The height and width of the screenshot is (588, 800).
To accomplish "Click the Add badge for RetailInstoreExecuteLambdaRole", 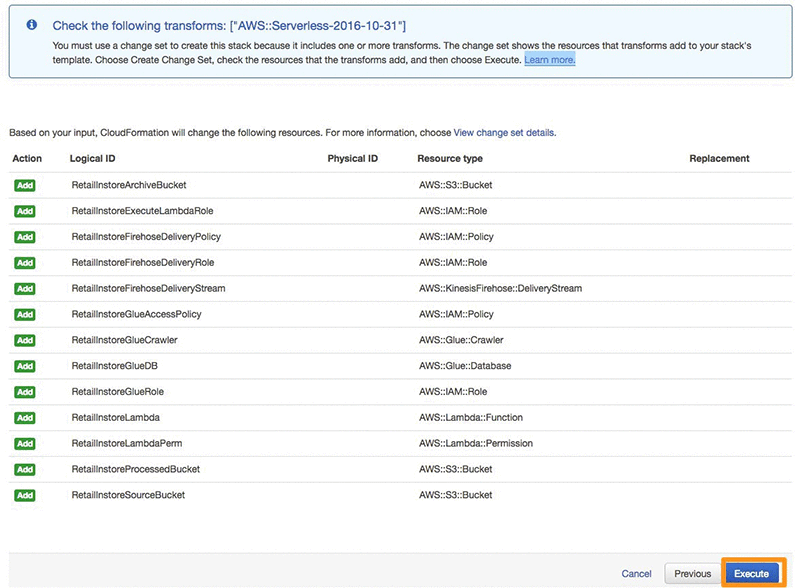I will click(24, 211).
